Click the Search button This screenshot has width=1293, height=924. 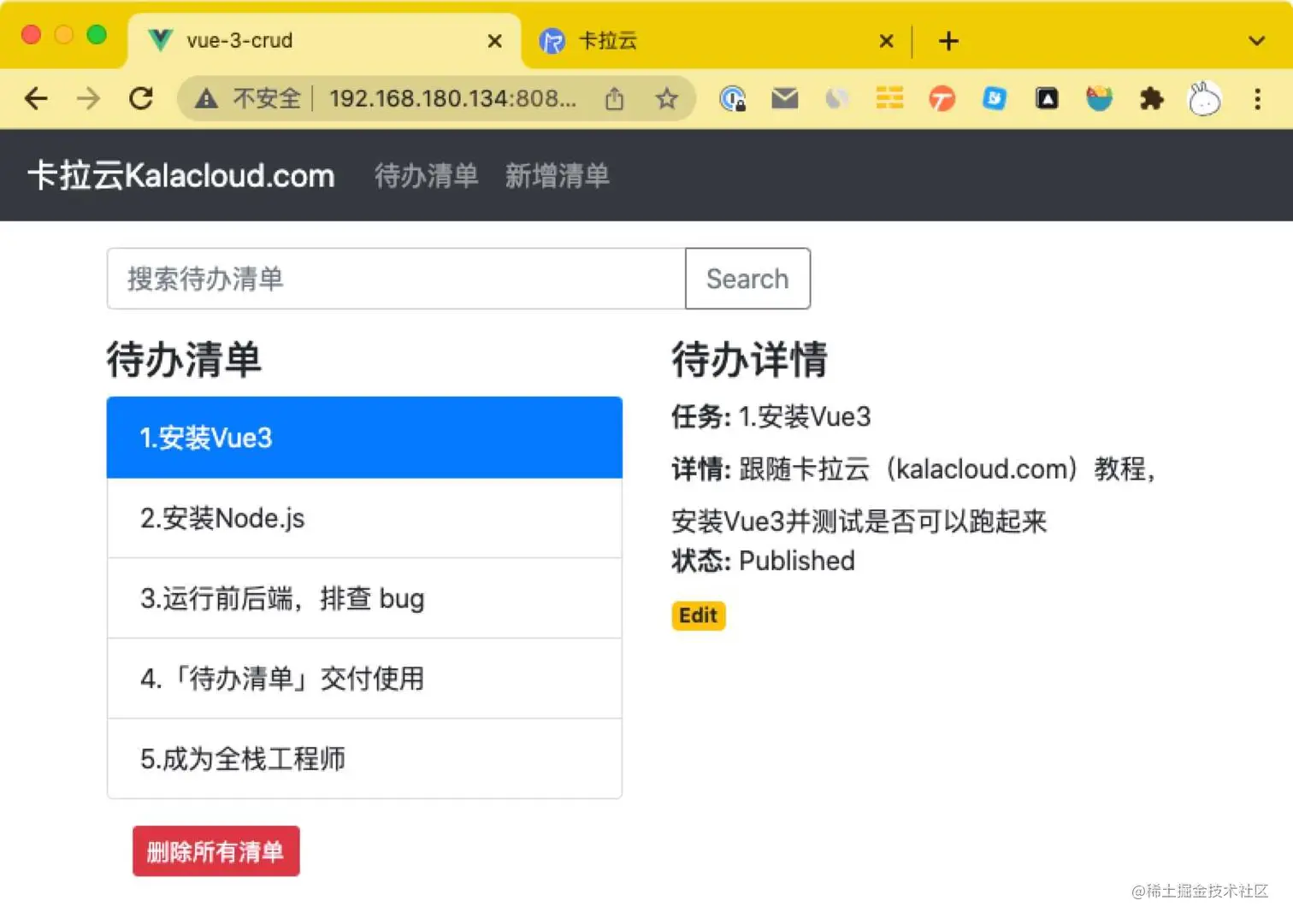coord(747,279)
